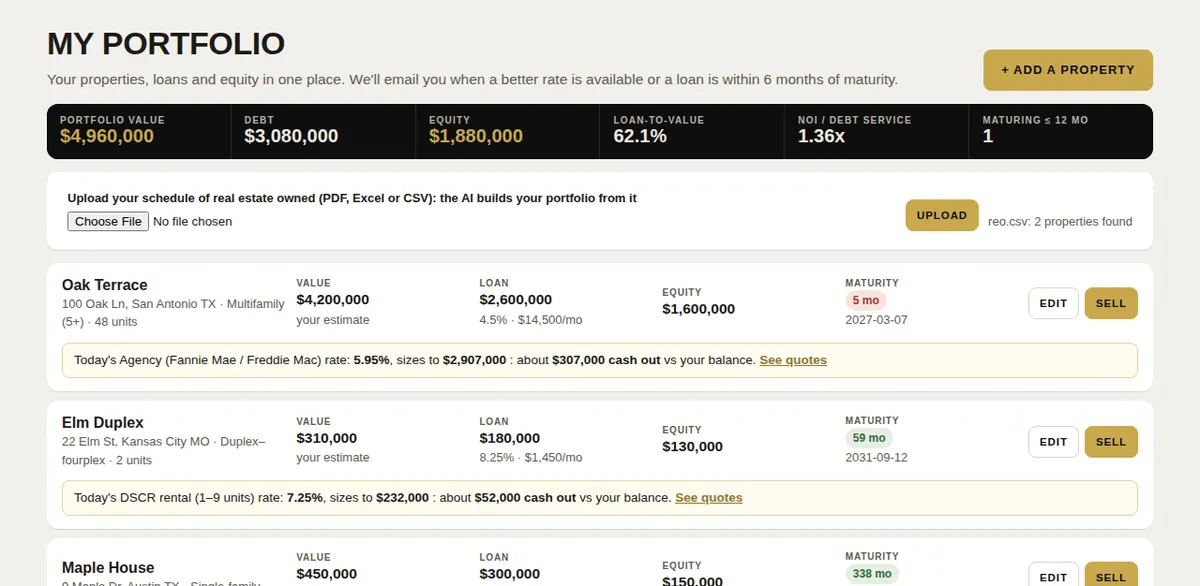Click Elm Duplex equity $130,000
The image size is (1200, 586).
click(692, 447)
